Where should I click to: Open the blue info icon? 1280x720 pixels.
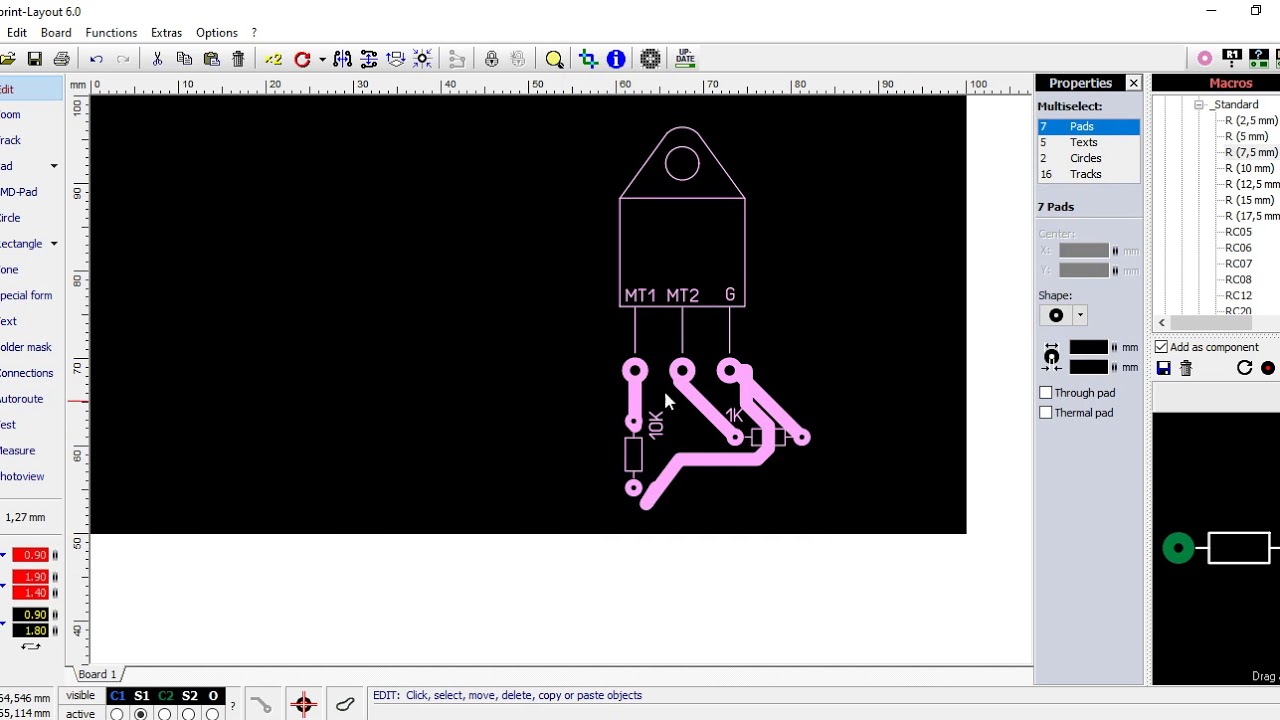click(616, 59)
